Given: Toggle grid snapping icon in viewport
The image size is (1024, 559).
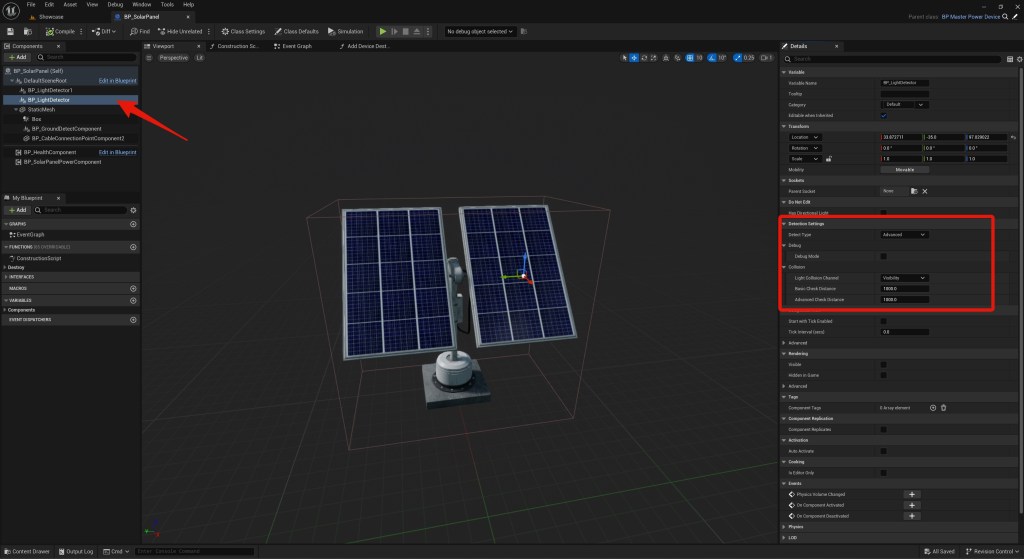Looking at the screenshot, I should click(x=691, y=58).
